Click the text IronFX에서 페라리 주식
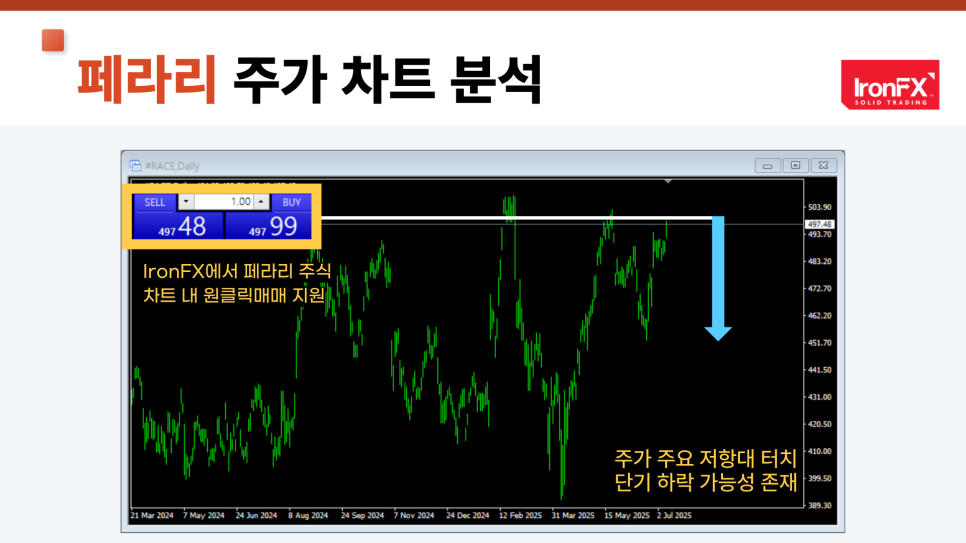The width and height of the screenshot is (966, 543). tap(237, 271)
